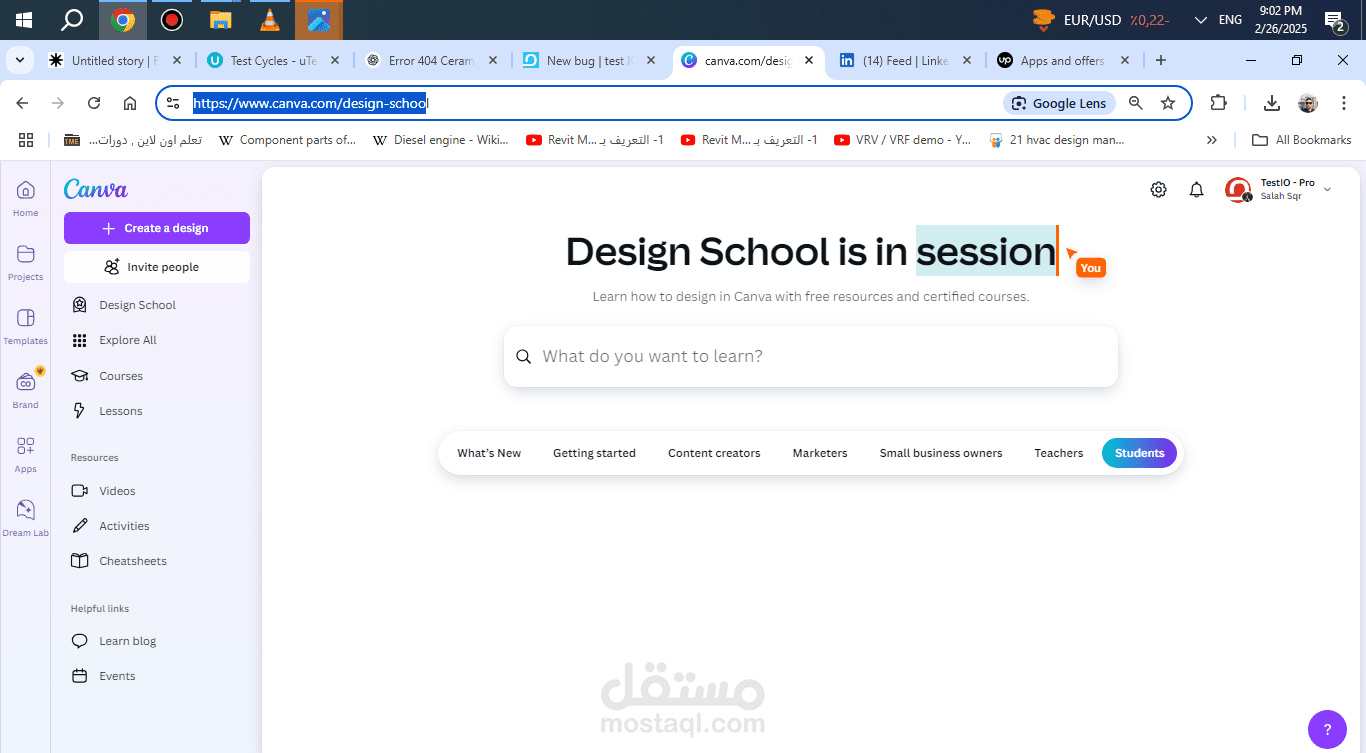The height and width of the screenshot is (753, 1366).
Task: Open Canva settings gear icon
Action: click(x=1158, y=189)
